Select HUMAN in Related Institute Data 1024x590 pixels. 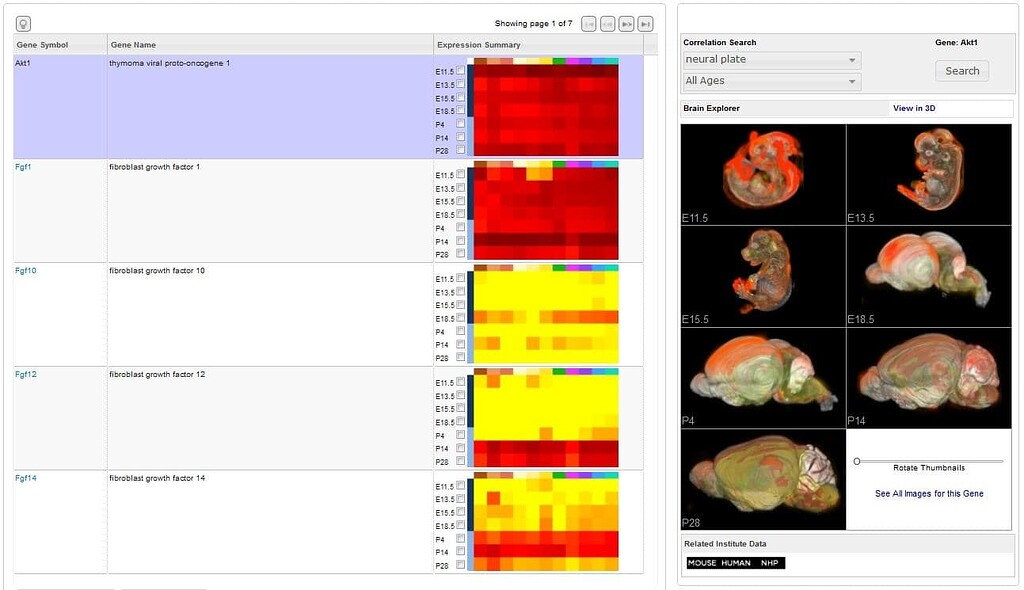point(736,563)
